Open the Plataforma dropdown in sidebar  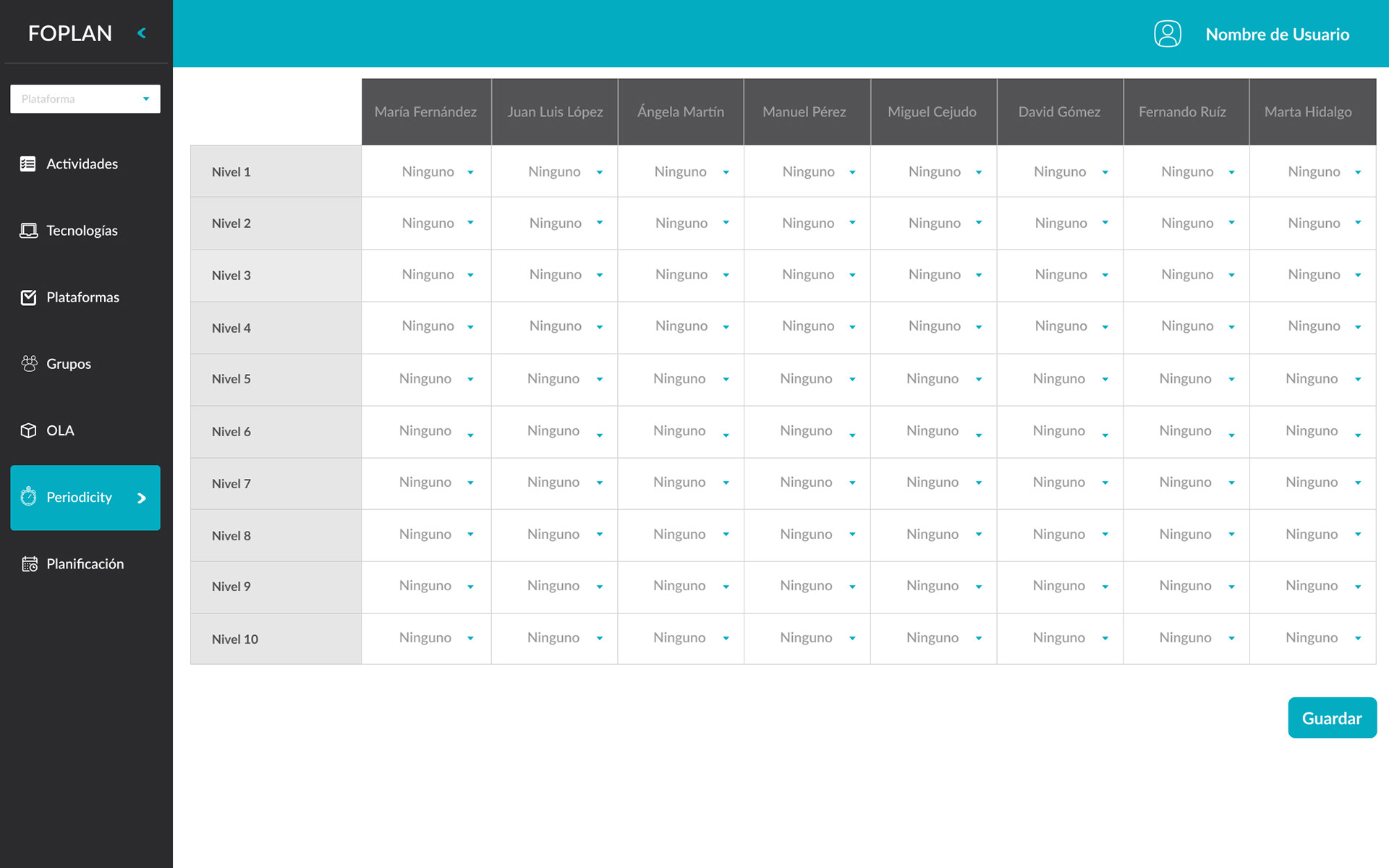pyautogui.click(x=85, y=99)
